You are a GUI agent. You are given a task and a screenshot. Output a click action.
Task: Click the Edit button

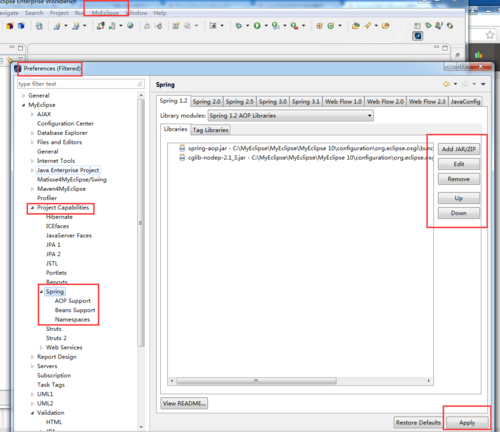pos(459,164)
